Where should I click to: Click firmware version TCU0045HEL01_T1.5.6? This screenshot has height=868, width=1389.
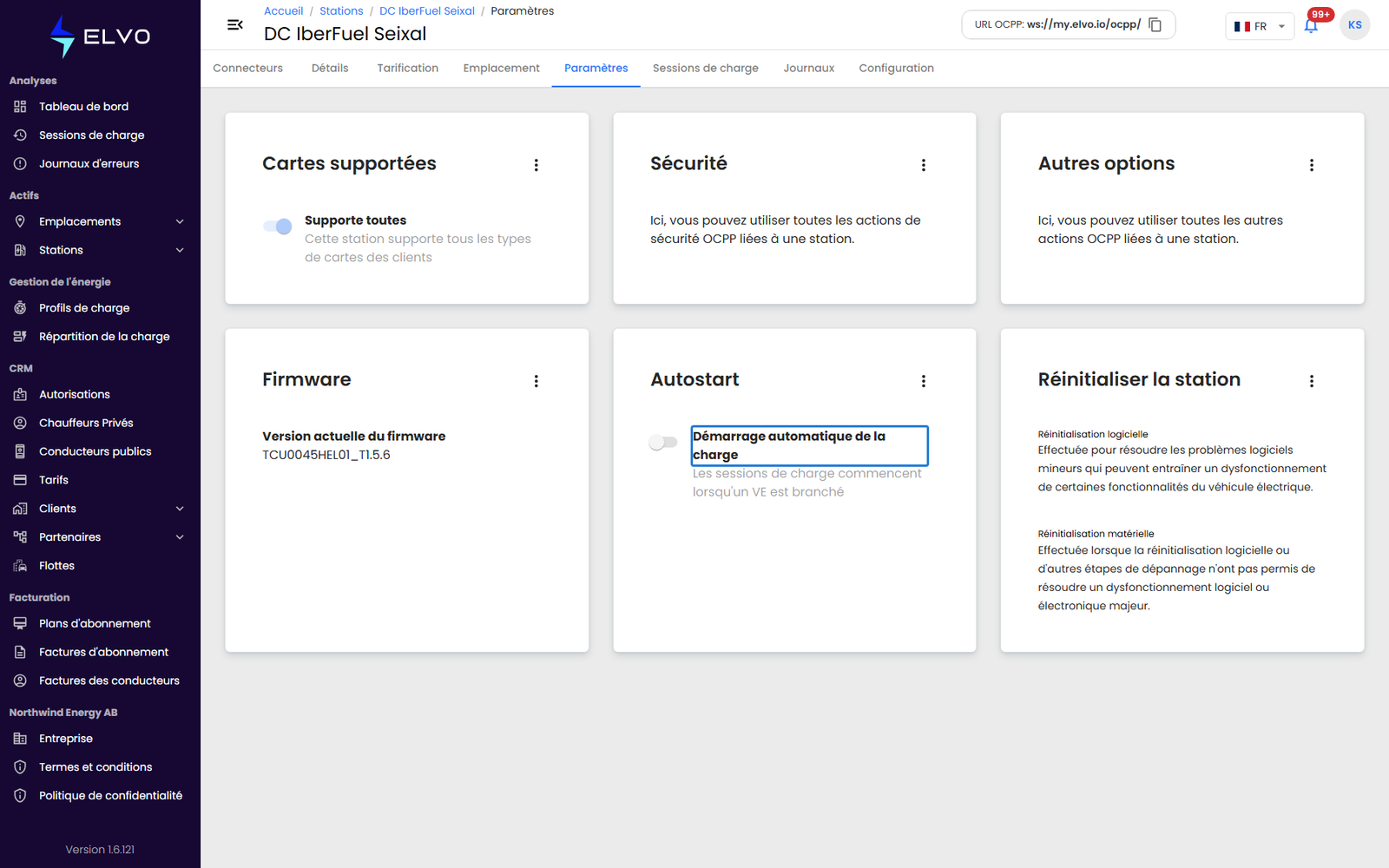click(326, 455)
